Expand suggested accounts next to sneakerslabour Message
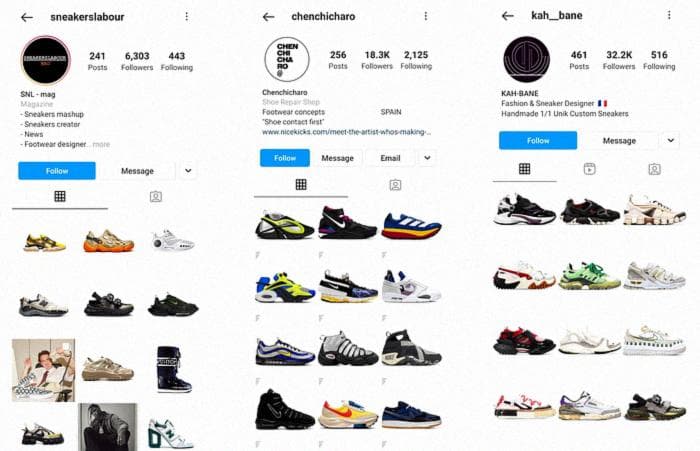 click(x=188, y=171)
